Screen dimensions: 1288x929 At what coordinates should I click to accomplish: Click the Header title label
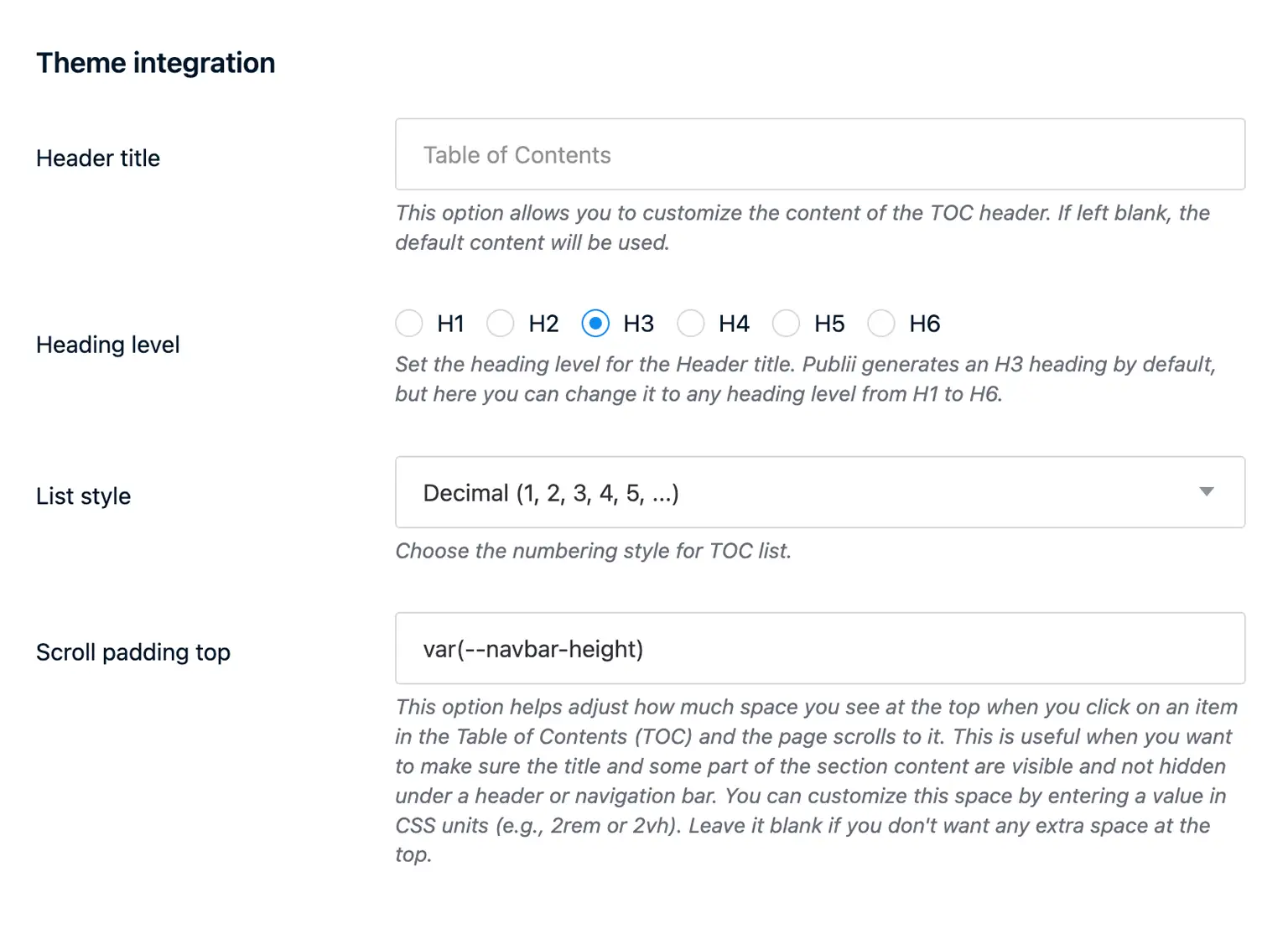pos(97,158)
